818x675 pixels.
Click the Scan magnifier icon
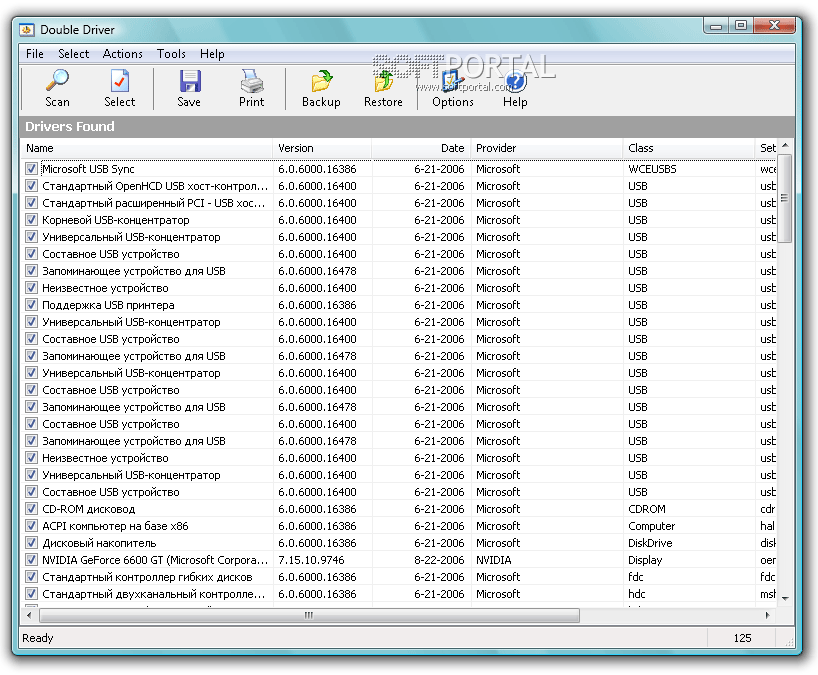click(x=57, y=80)
